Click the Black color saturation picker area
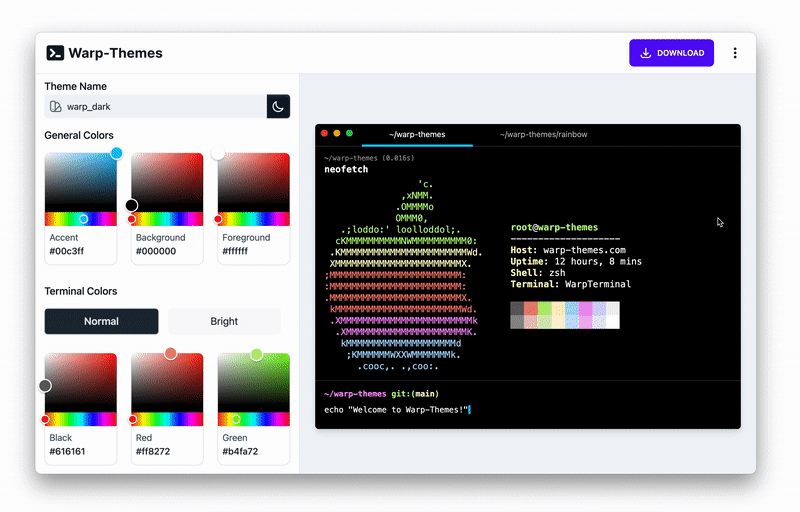 point(81,383)
